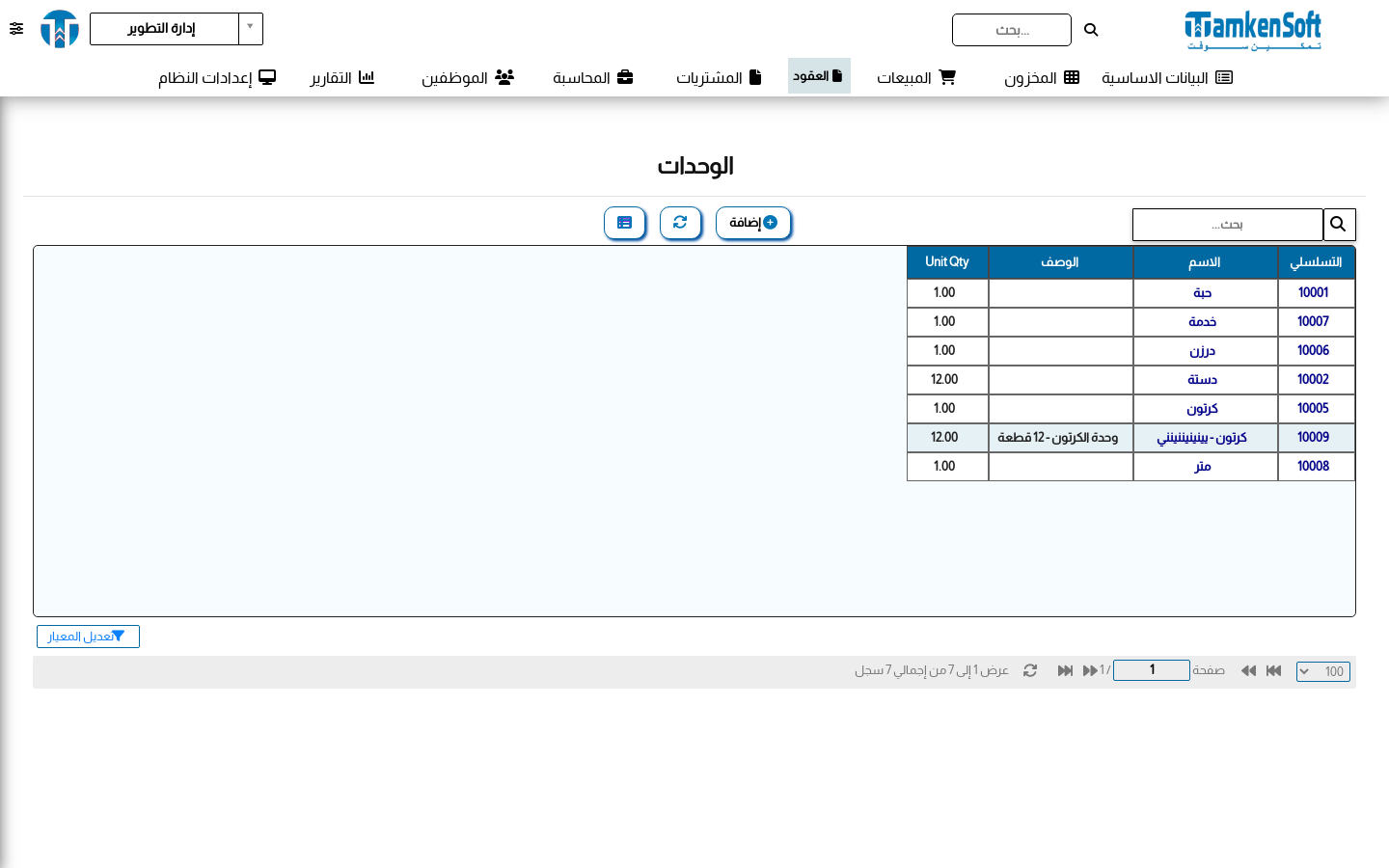The width and height of the screenshot is (1389, 868).
Task: Open the المخزون menu
Action: [1042, 77]
